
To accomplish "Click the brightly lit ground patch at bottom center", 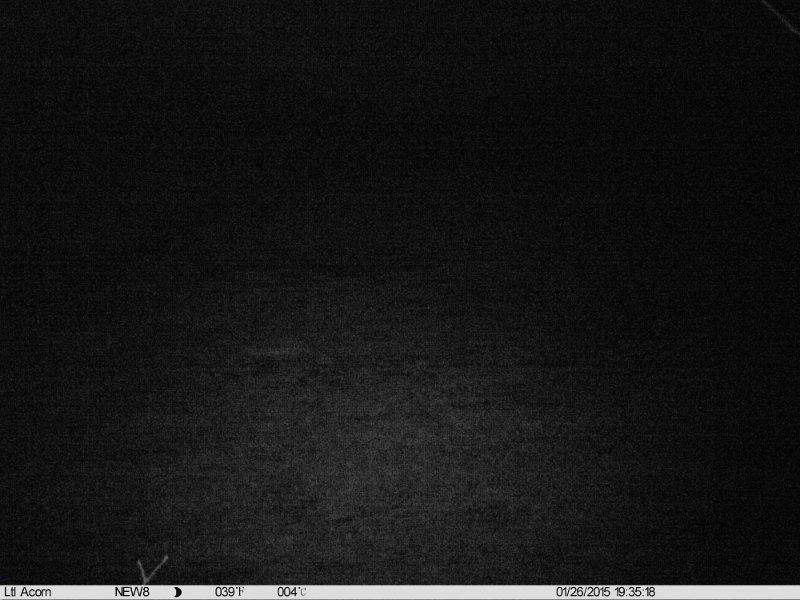I will click(x=400, y=470).
